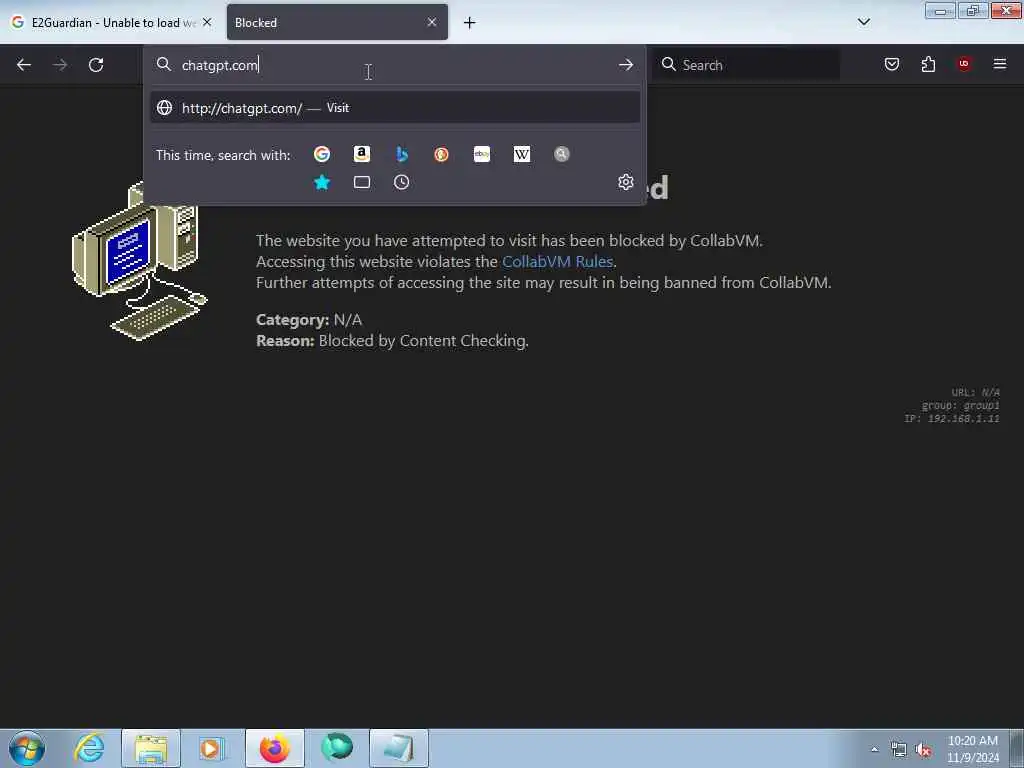Search with Amazon engine icon
The image size is (1024, 768).
362,154
